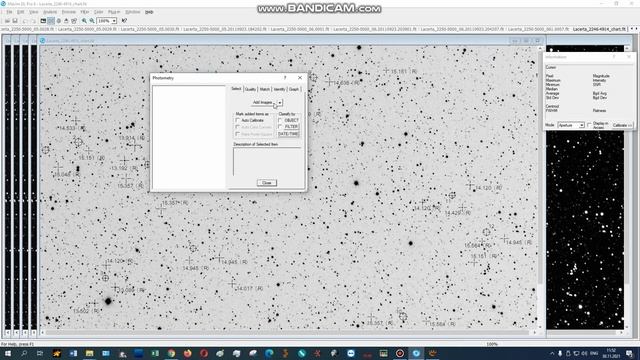Click the Description of Selected Item field
This screenshot has height=360, width=640.
coord(267,162)
